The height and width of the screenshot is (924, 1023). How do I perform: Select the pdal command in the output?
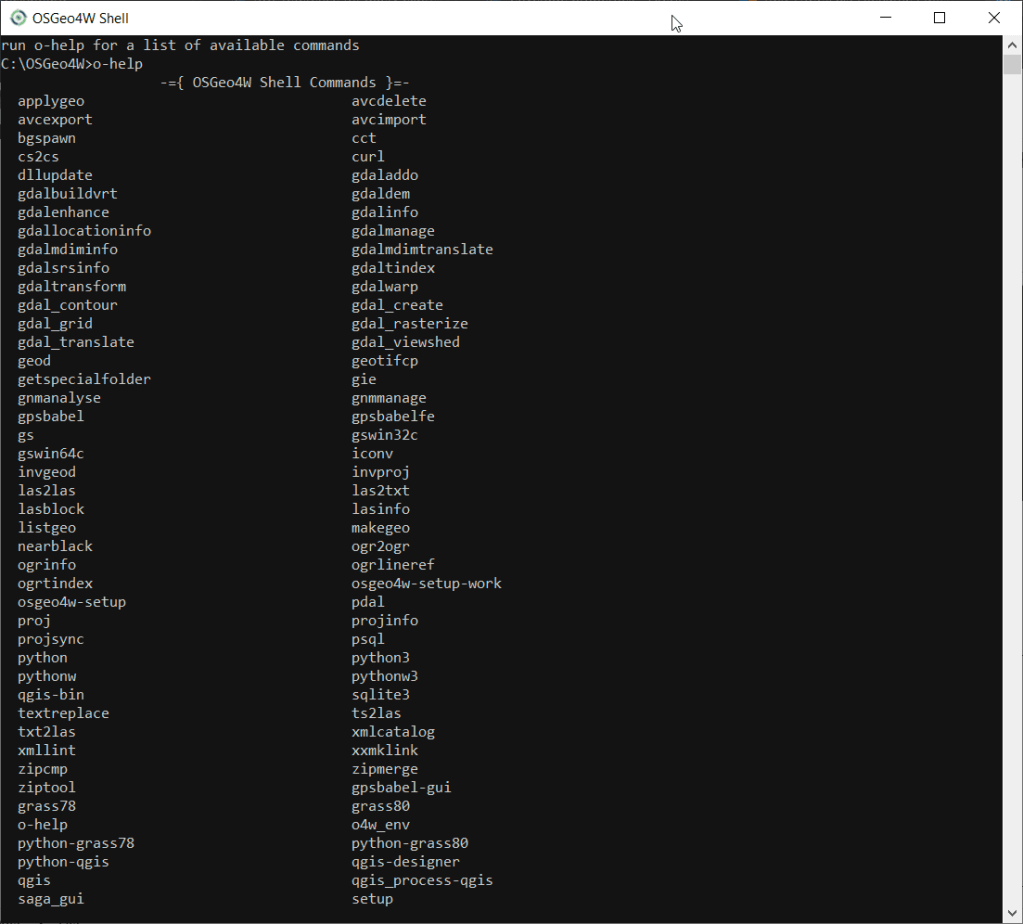[x=367, y=601]
